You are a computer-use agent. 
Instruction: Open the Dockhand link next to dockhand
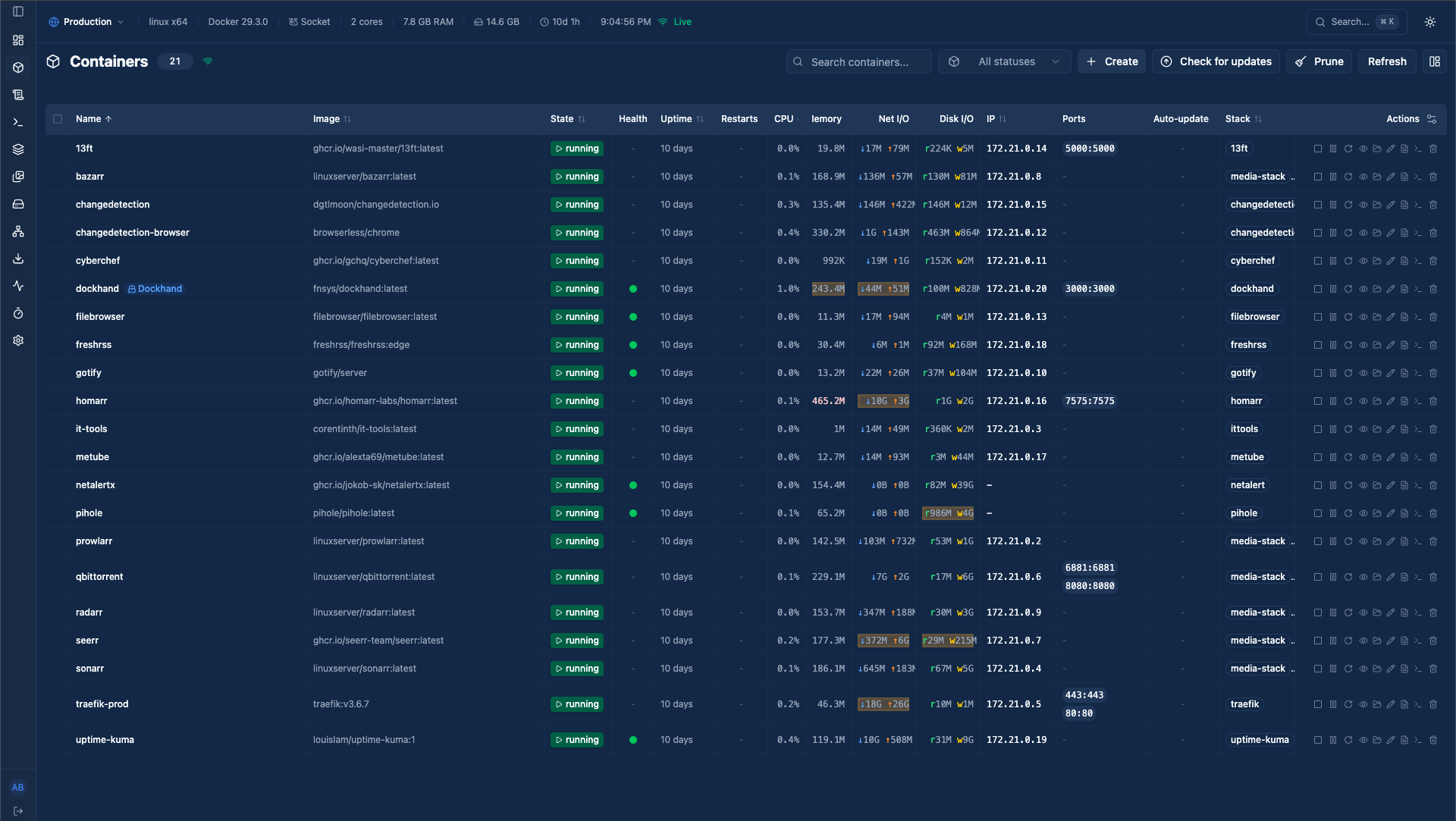pyautogui.click(x=155, y=289)
